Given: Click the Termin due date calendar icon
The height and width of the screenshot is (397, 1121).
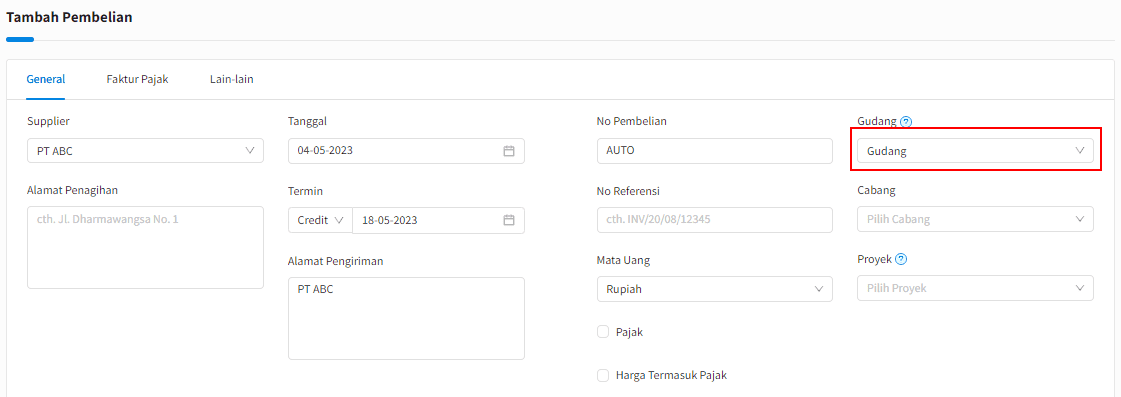Looking at the screenshot, I should coord(509,220).
